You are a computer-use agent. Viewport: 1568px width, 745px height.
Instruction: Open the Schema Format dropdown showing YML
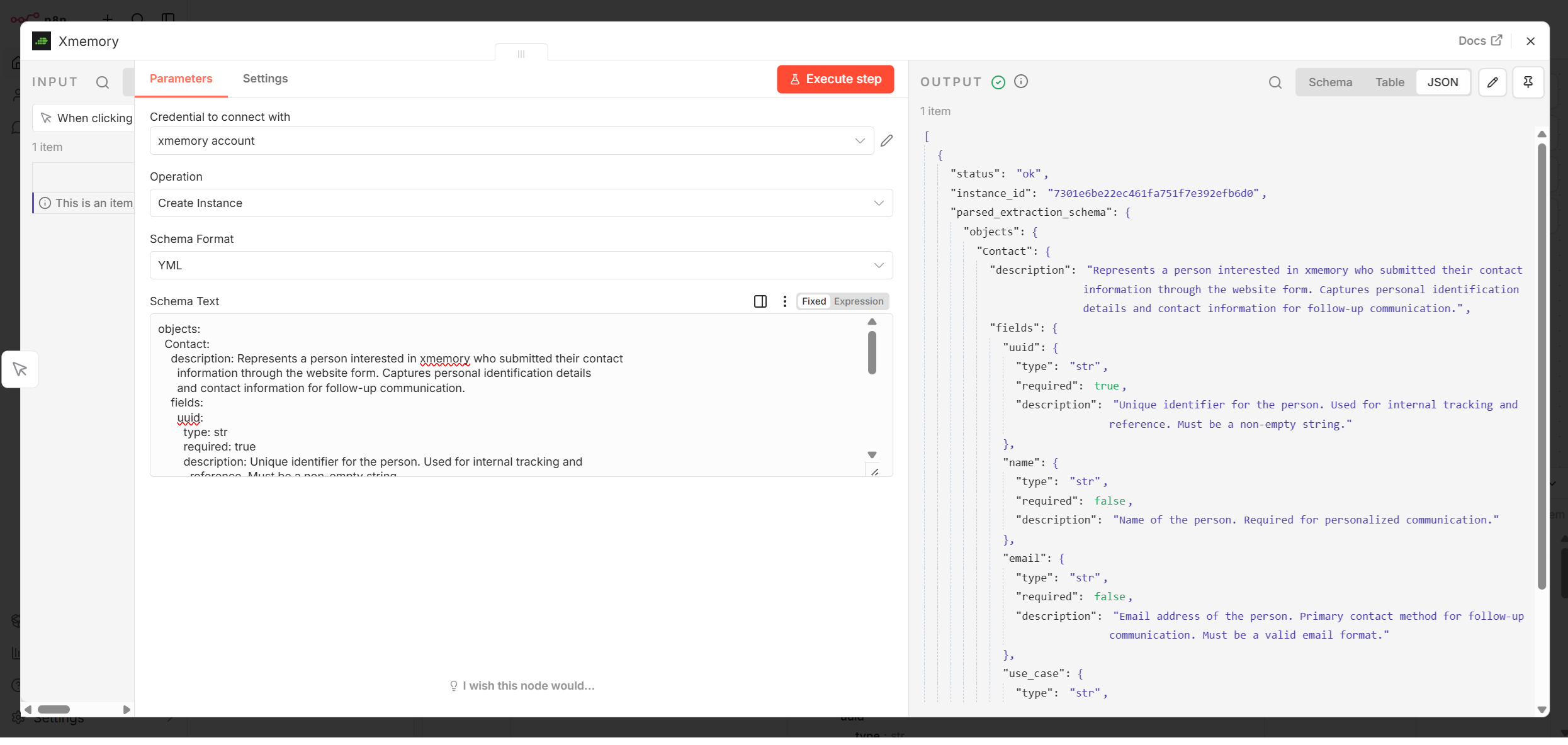(x=521, y=265)
